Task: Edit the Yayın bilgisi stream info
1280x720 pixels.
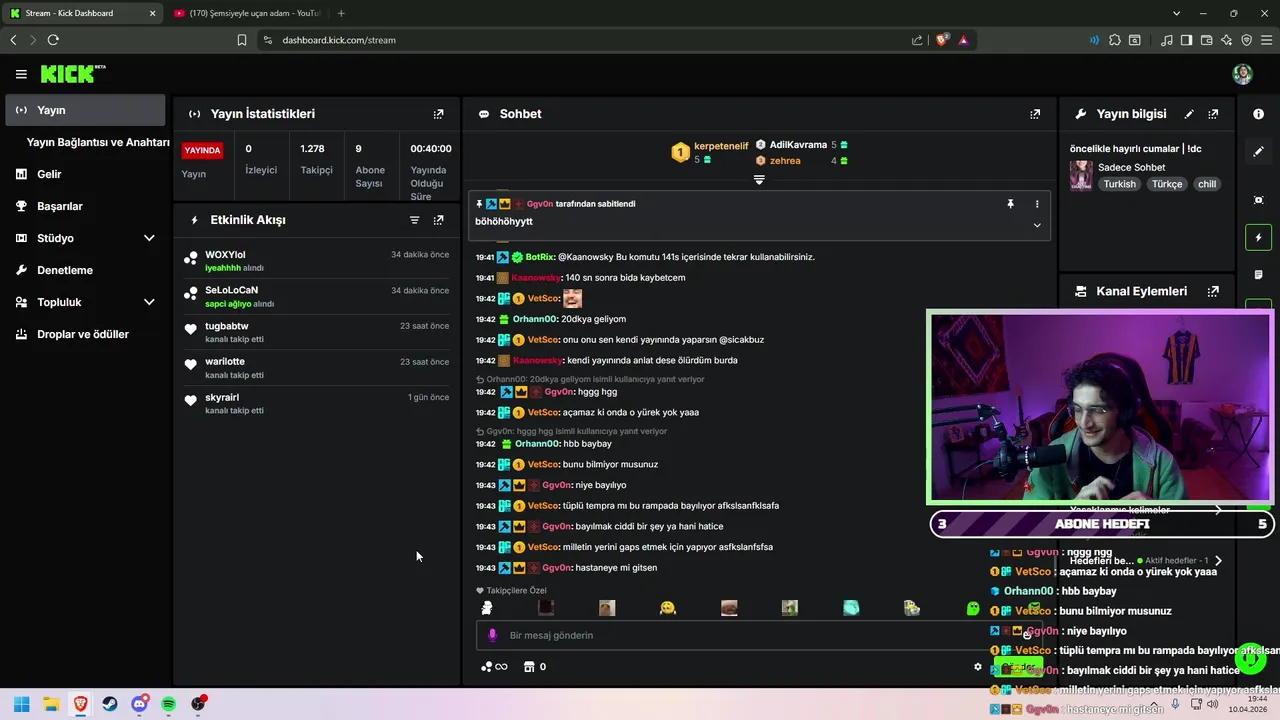Action: coord(1189,114)
